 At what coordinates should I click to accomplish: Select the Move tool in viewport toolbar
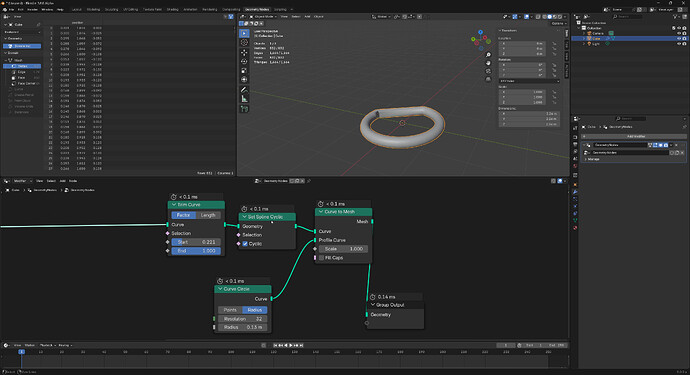point(244,52)
